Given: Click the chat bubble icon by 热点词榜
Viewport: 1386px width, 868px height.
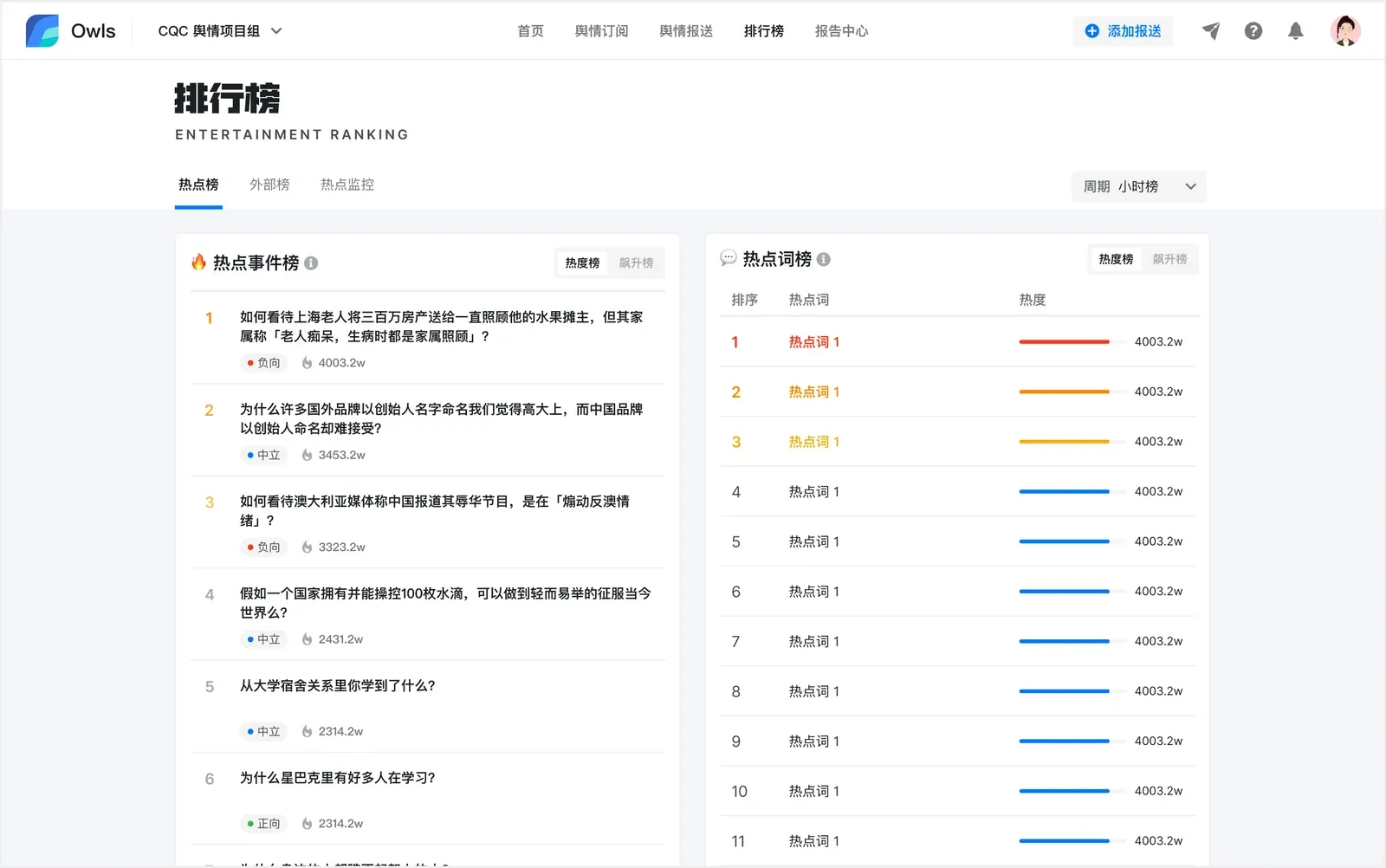Looking at the screenshot, I should (729, 258).
